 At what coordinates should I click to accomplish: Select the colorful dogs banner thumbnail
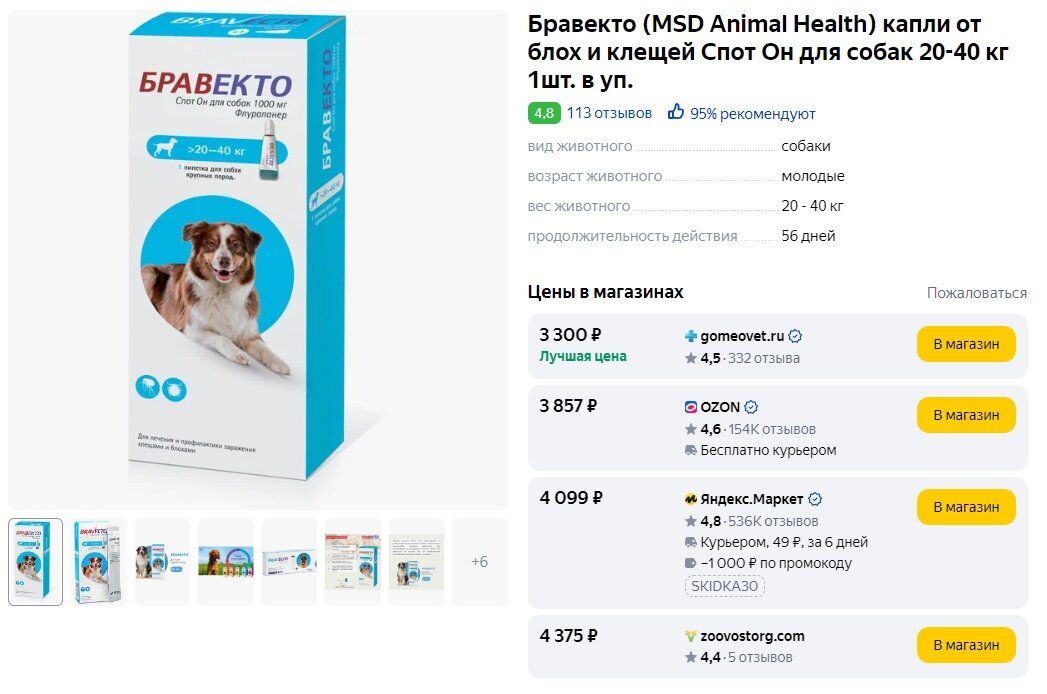coord(226,562)
